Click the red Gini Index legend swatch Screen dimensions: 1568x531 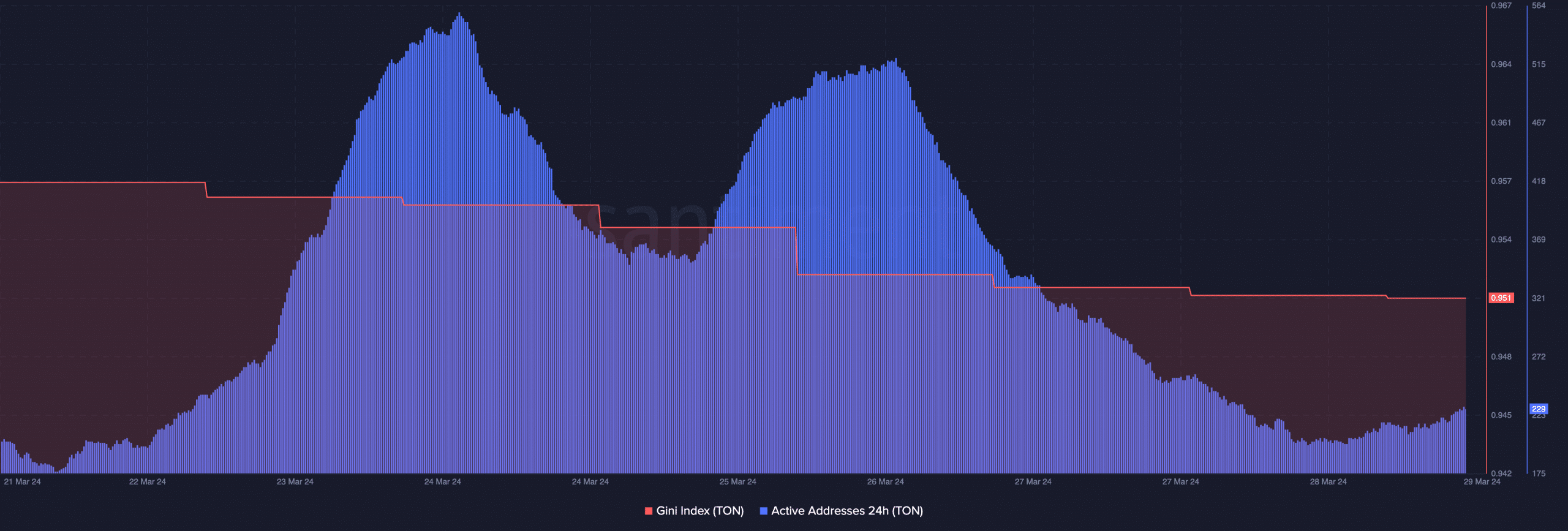tap(649, 511)
